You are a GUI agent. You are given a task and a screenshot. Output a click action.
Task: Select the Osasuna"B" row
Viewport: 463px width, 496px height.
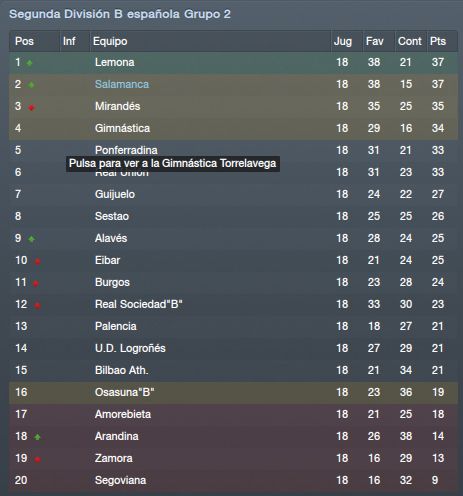tap(233, 392)
